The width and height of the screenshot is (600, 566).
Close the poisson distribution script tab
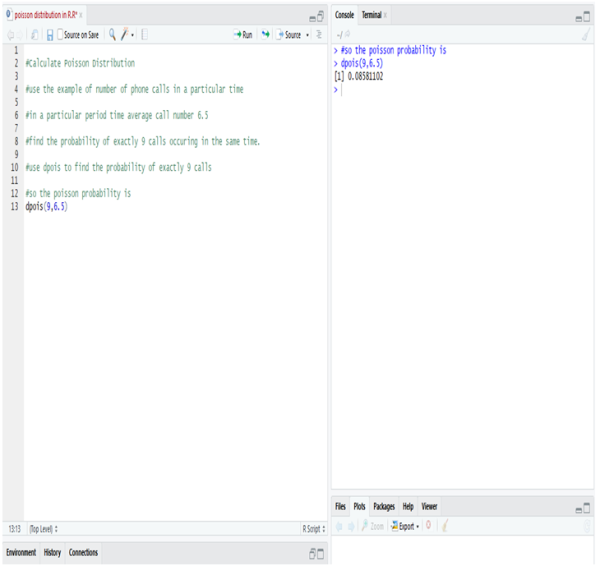[x=81, y=16]
